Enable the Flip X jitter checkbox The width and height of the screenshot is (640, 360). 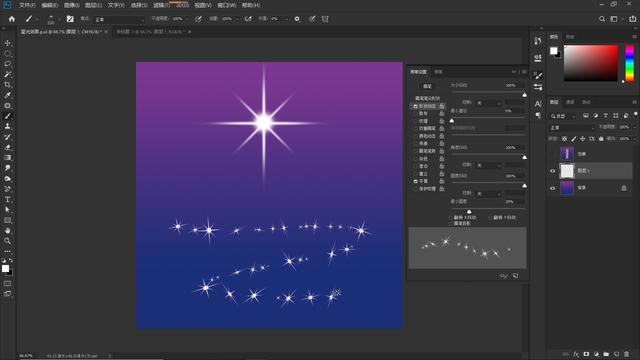tap(452, 218)
